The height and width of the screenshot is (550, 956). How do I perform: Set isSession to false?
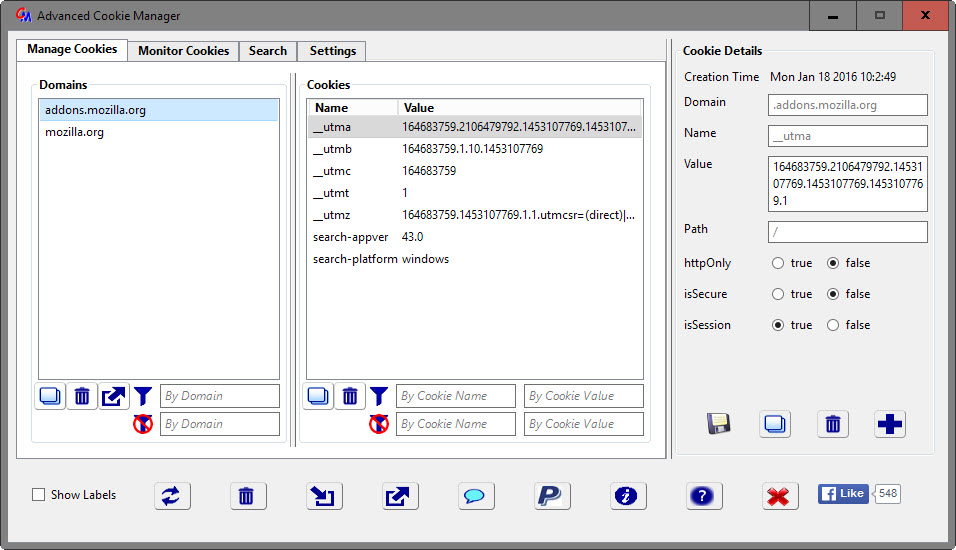click(x=833, y=325)
